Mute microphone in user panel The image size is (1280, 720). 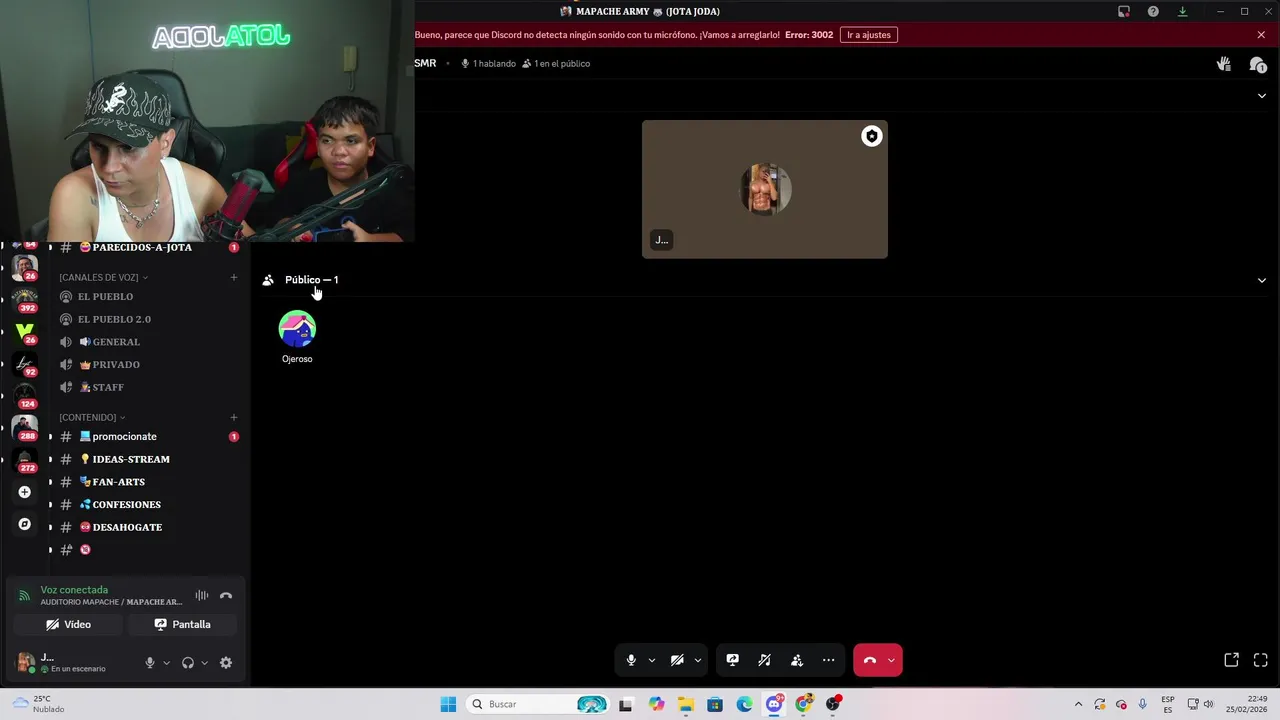pyautogui.click(x=150, y=663)
